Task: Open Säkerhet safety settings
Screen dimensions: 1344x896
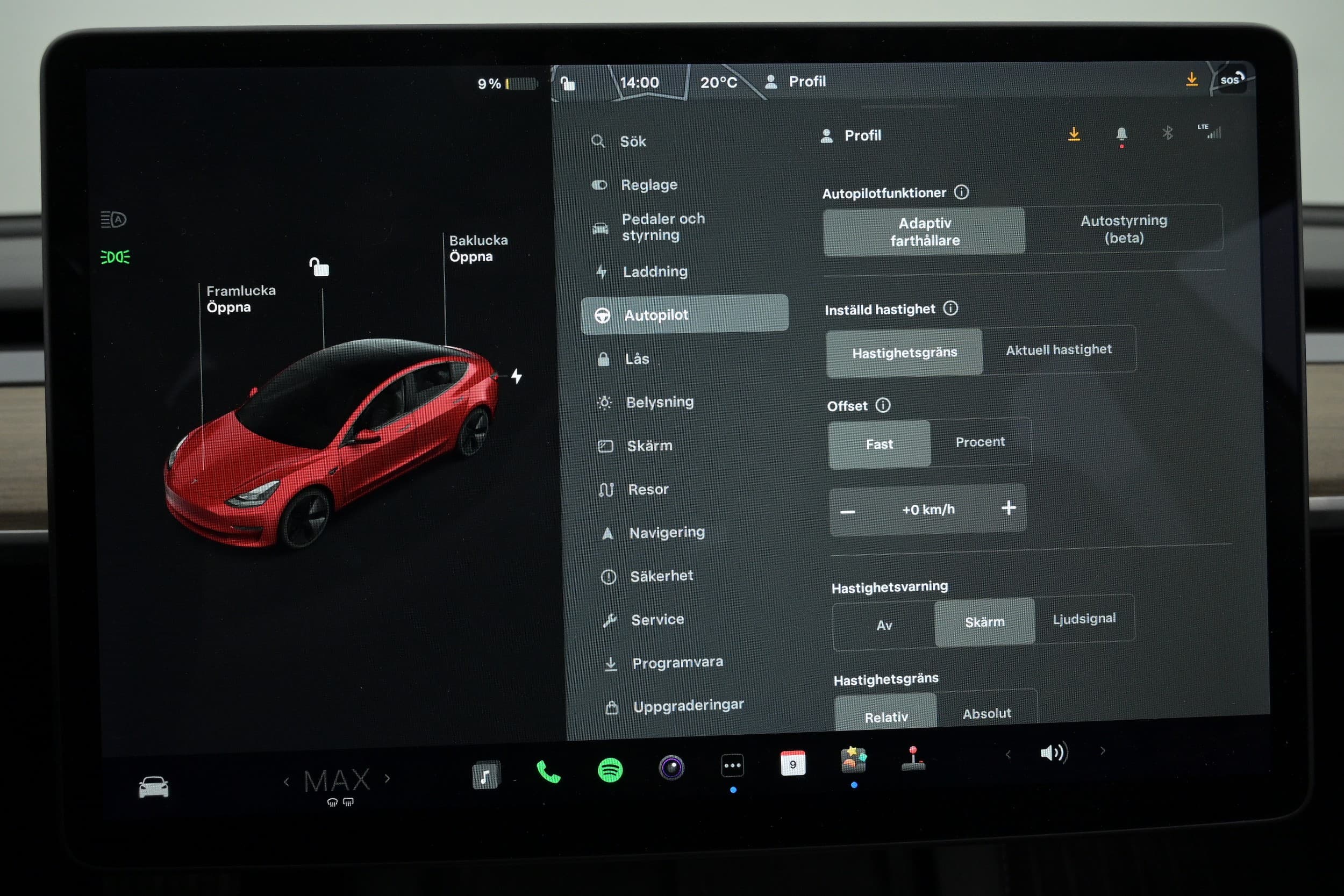Action: [647, 576]
